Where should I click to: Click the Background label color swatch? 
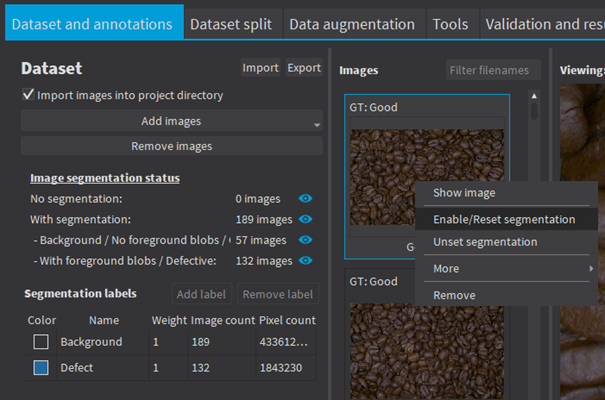tap(41, 342)
